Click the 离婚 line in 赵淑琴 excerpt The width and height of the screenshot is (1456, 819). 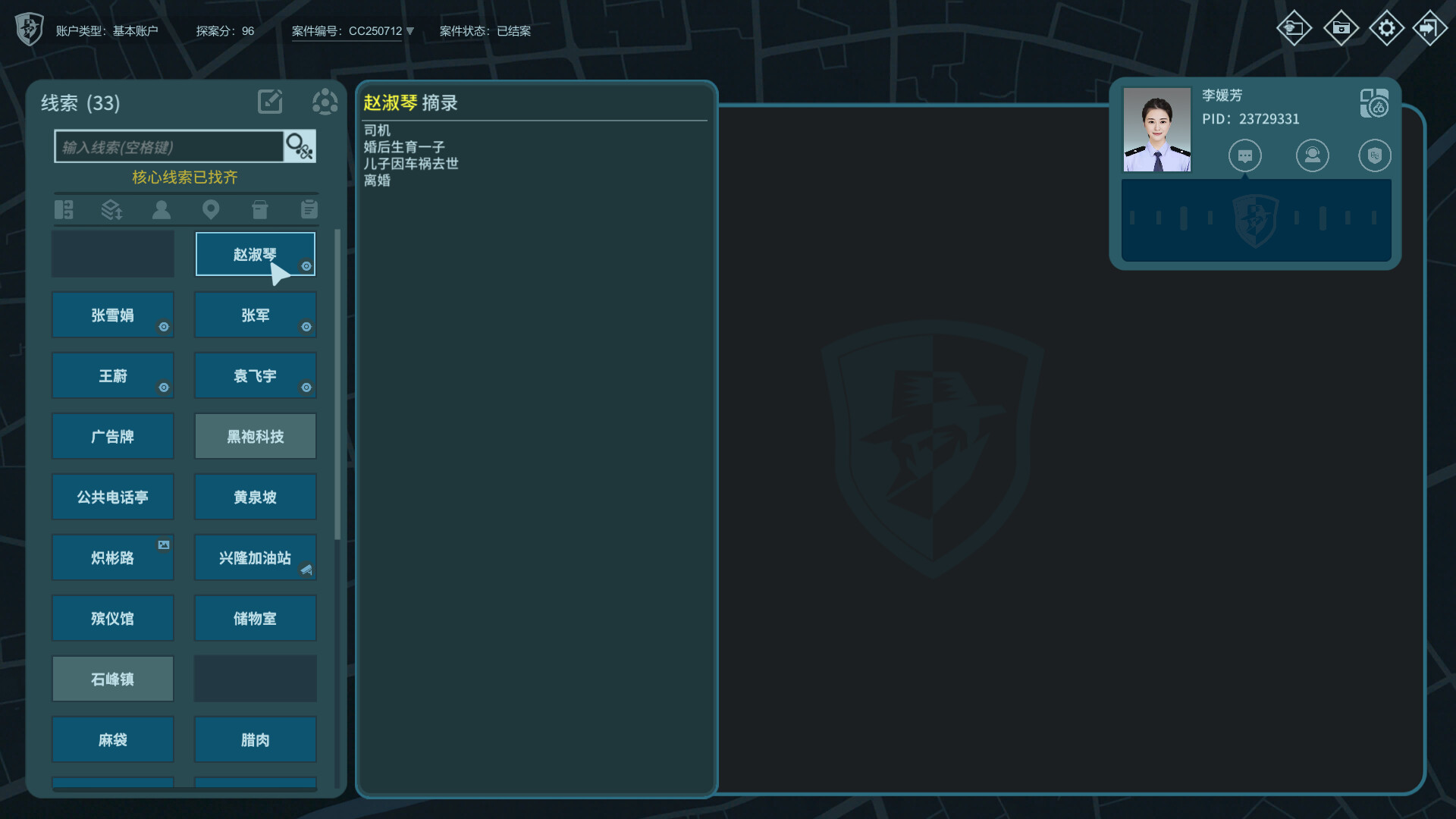pyautogui.click(x=377, y=180)
